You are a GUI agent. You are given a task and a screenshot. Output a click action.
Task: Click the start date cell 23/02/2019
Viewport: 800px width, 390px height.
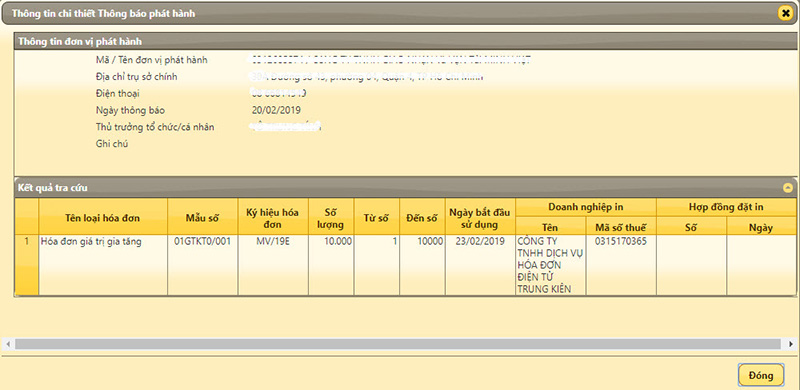[480, 265]
